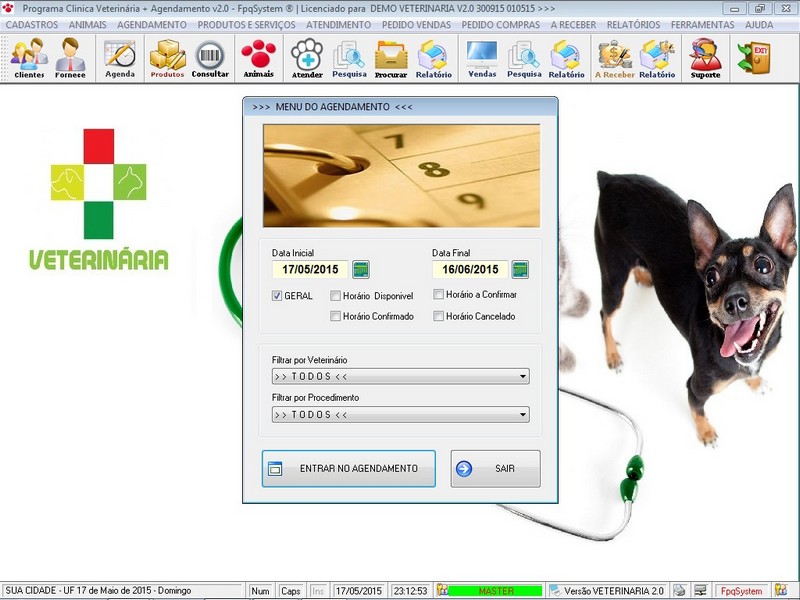Open the A RECEBER menu
The height and width of the screenshot is (600, 800).
[x=573, y=24]
